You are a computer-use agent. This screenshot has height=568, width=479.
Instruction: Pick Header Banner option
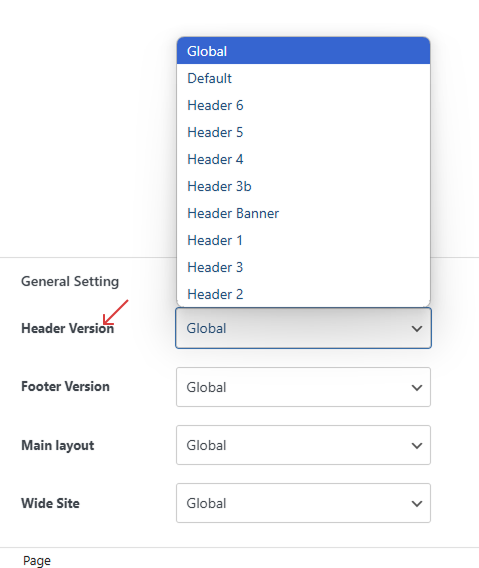pos(303,213)
